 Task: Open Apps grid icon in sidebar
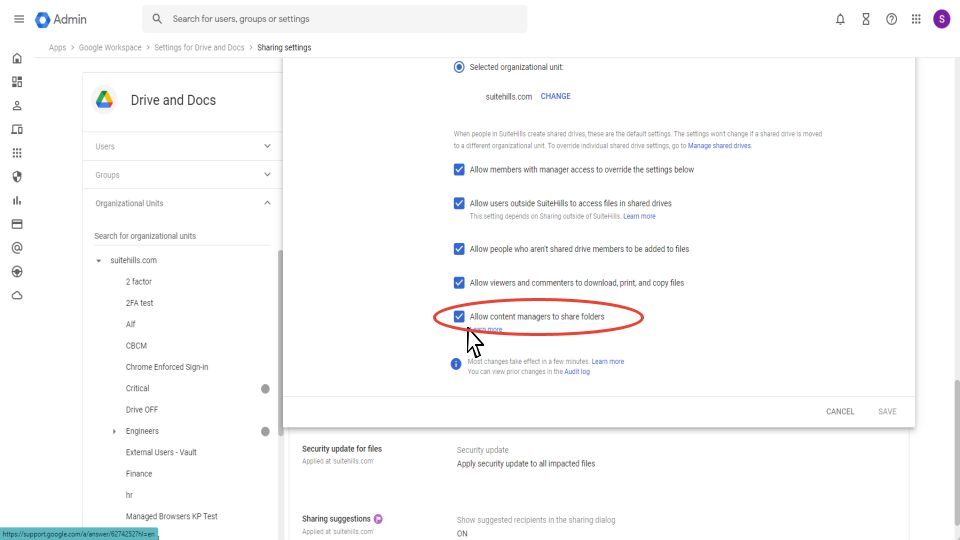pos(17,153)
